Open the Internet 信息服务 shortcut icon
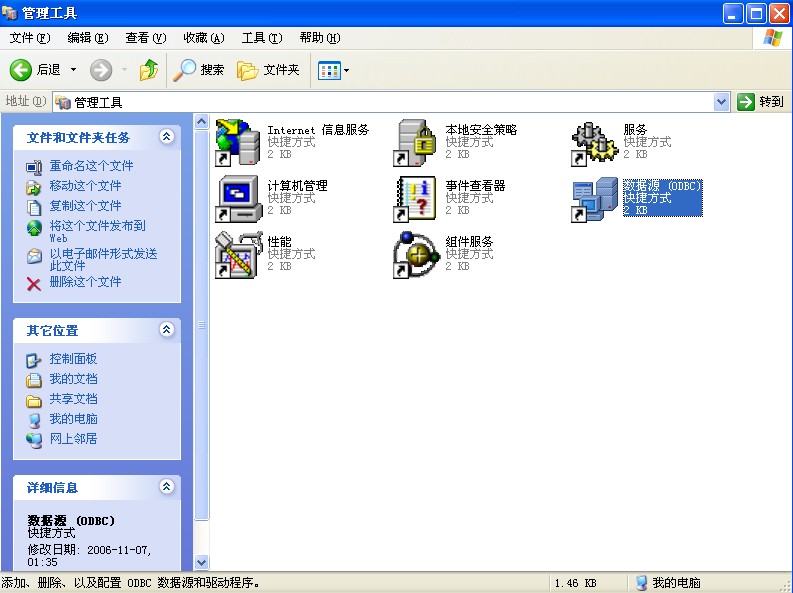This screenshot has width=793, height=593. click(x=238, y=142)
